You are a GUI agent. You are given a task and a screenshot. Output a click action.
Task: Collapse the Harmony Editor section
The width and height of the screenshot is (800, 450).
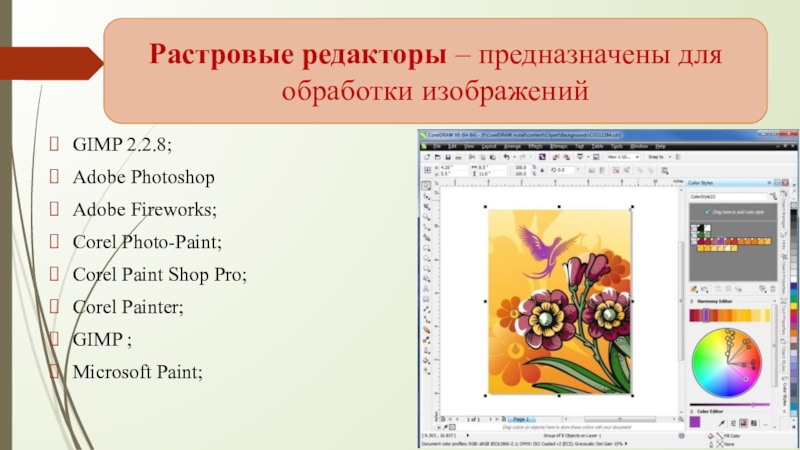(x=692, y=302)
